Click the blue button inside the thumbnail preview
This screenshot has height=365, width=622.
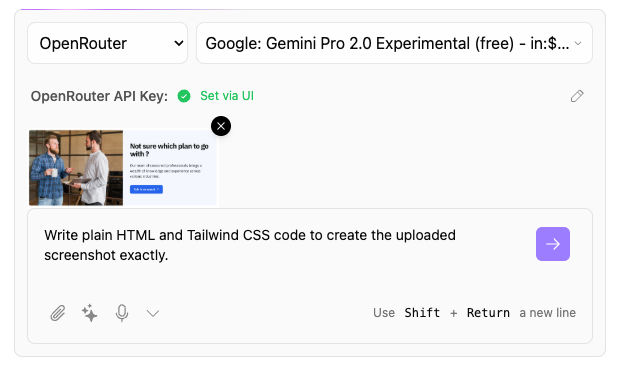coord(146,189)
